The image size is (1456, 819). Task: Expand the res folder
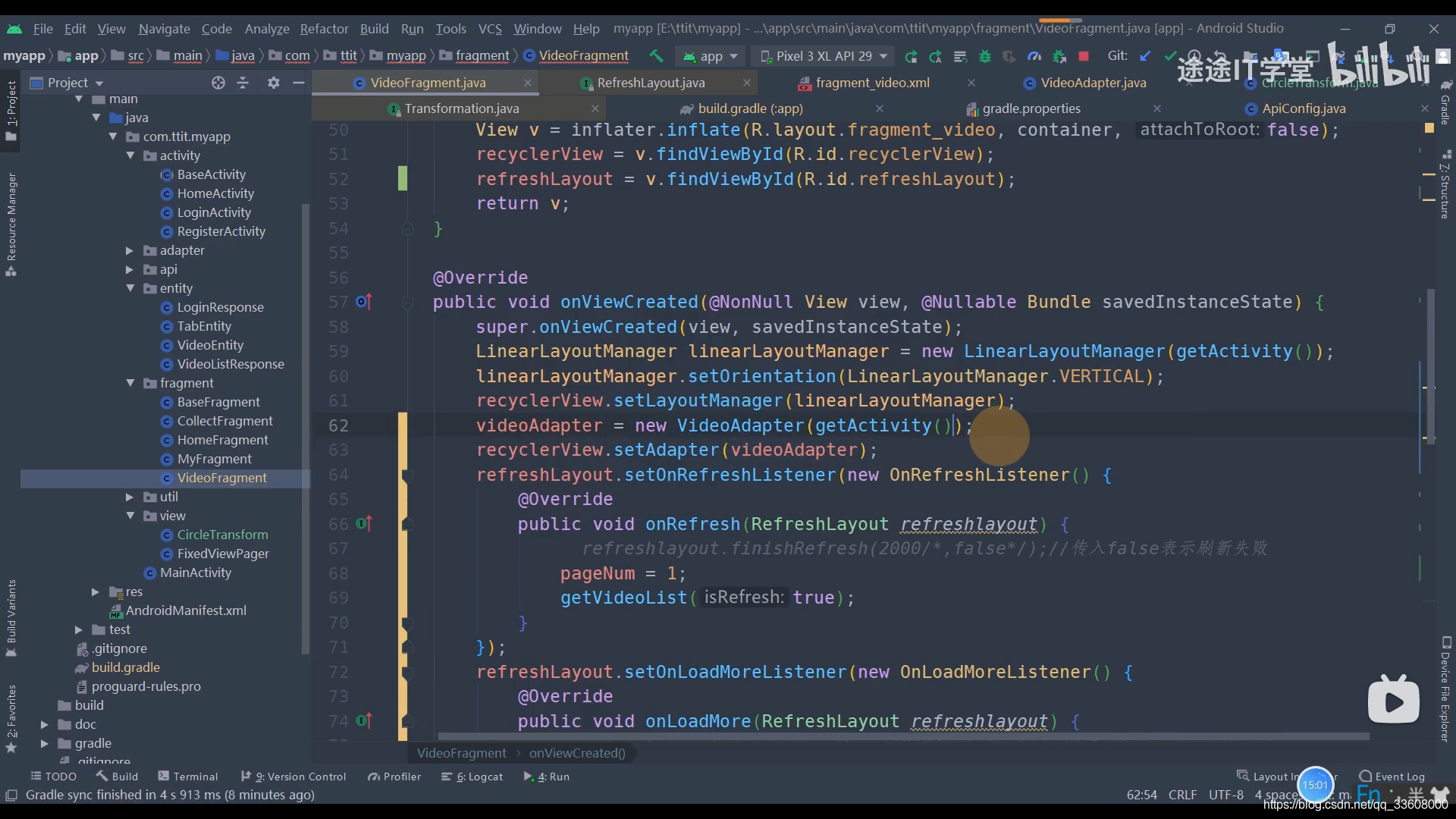click(x=96, y=591)
